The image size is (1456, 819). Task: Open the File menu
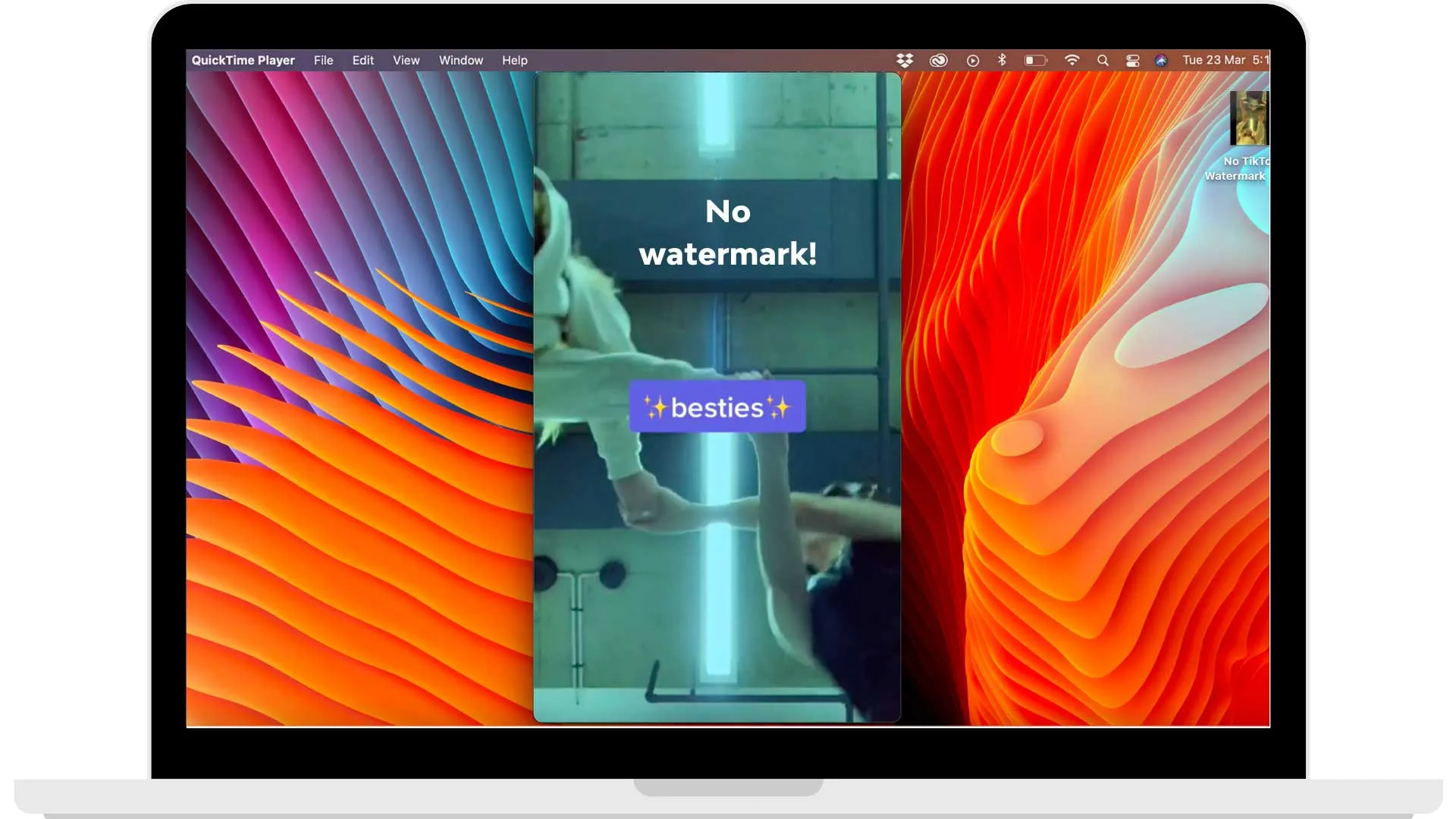pyautogui.click(x=323, y=61)
